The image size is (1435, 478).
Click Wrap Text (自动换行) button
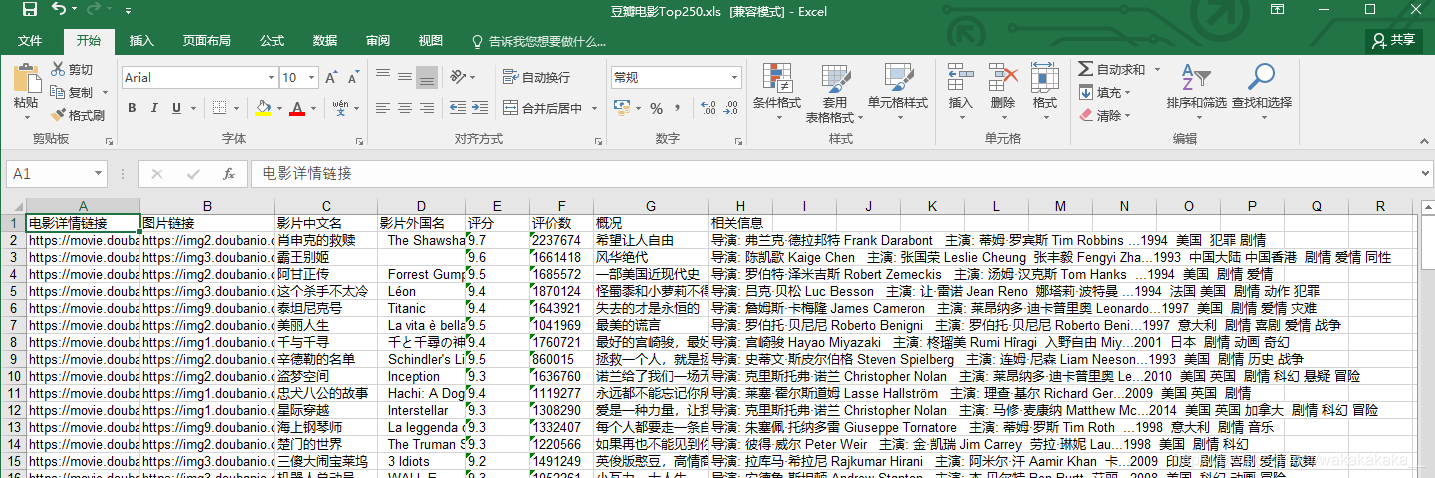tap(537, 77)
